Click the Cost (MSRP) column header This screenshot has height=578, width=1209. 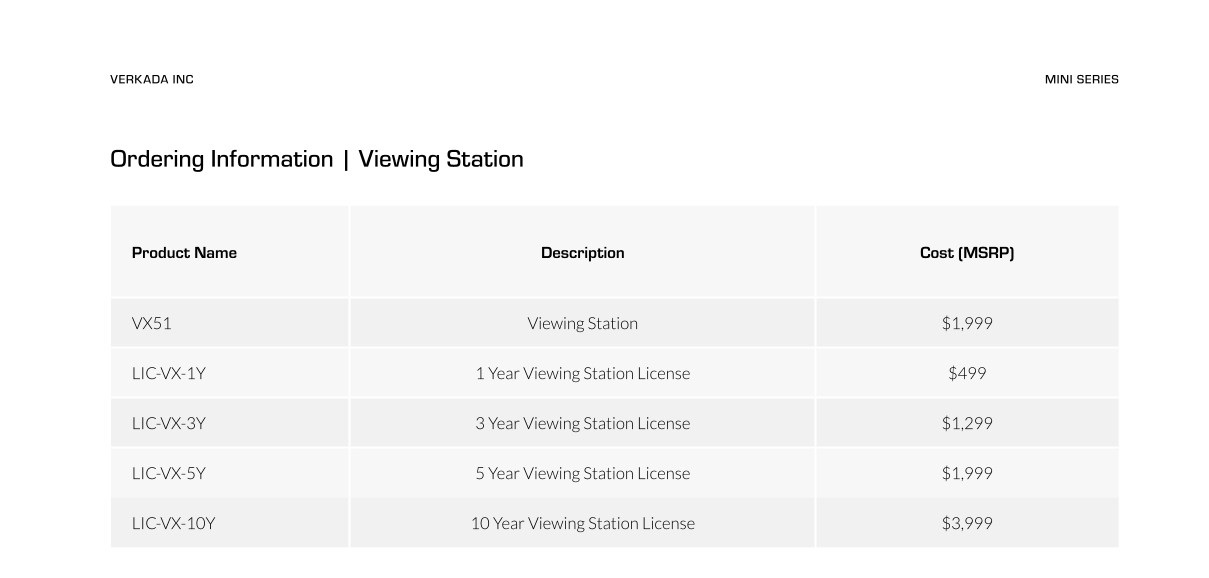click(x=966, y=253)
